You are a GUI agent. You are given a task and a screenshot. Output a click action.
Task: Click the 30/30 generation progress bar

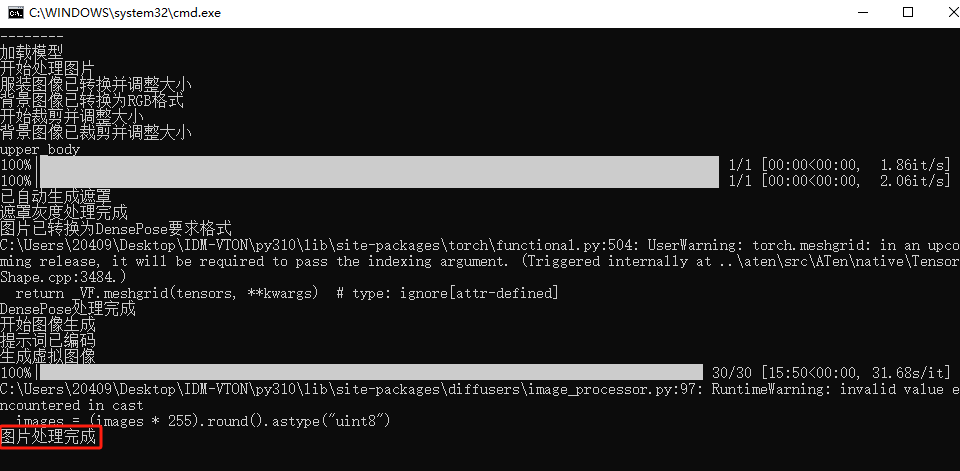point(371,372)
